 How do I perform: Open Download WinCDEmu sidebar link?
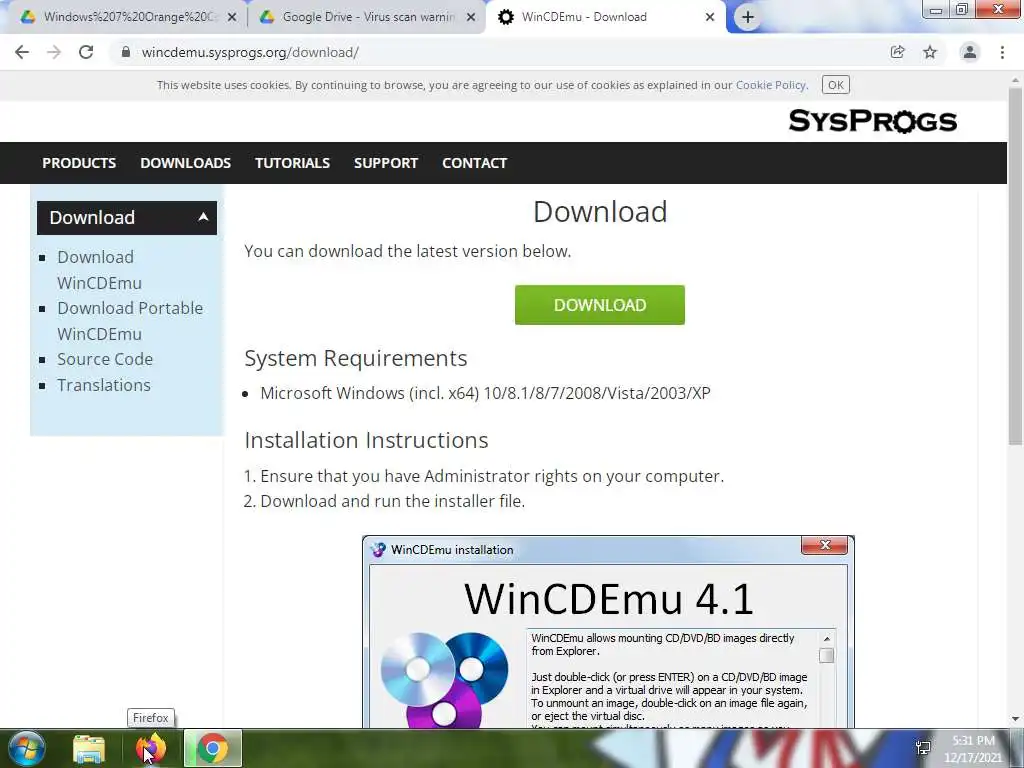click(99, 270)
